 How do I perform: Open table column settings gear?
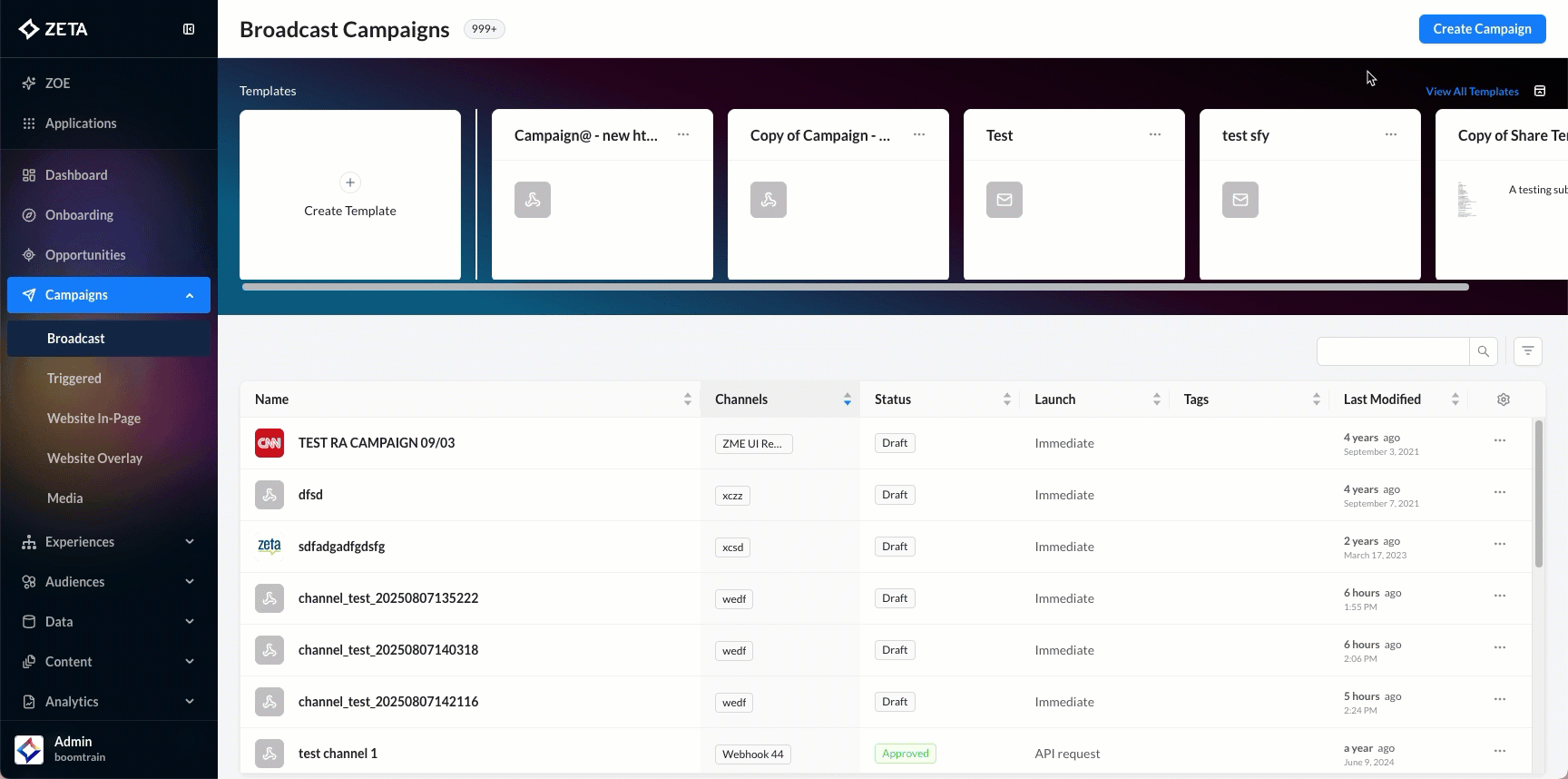1504,399
